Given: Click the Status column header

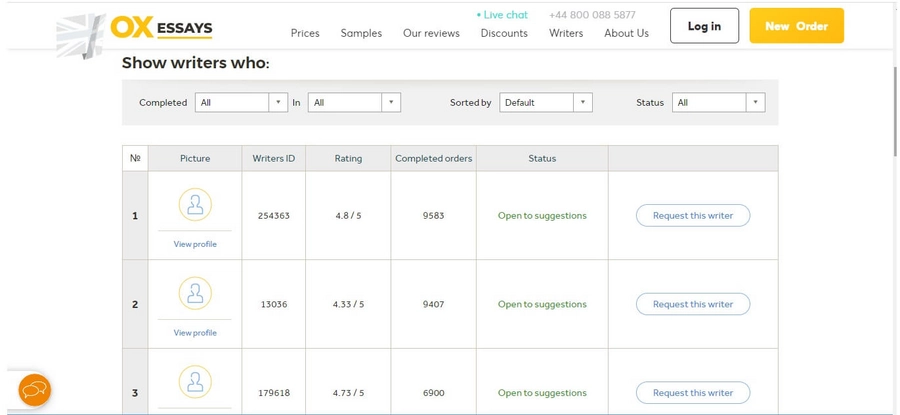Looking at the screenshot, I should (x=542, y=158).
